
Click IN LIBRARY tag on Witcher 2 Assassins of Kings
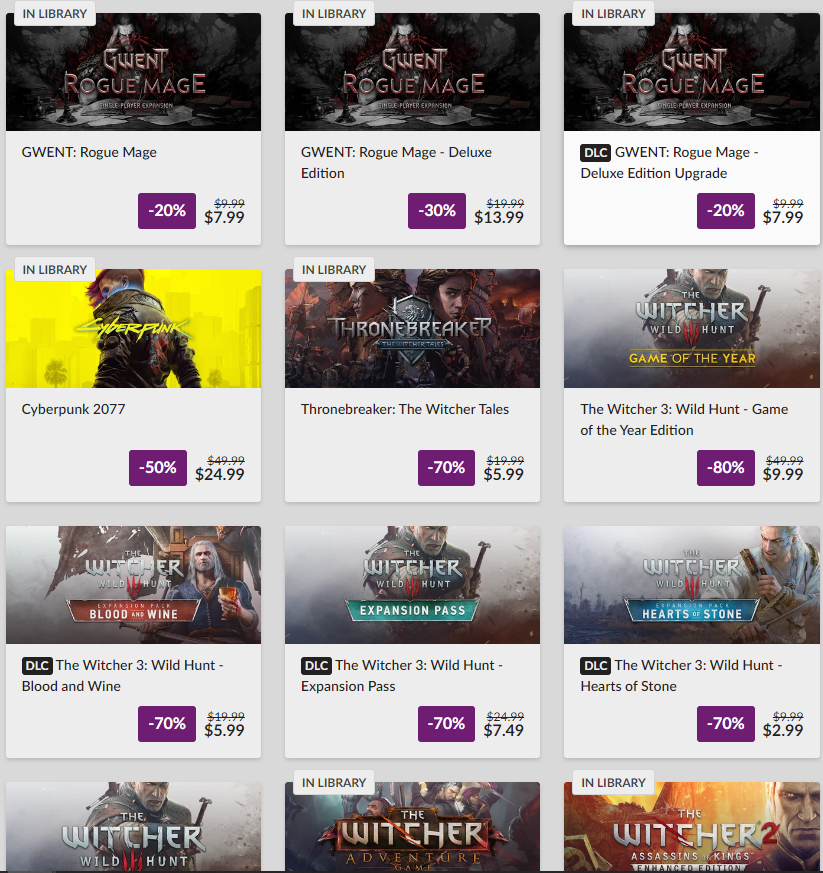[x=613, y=782]
